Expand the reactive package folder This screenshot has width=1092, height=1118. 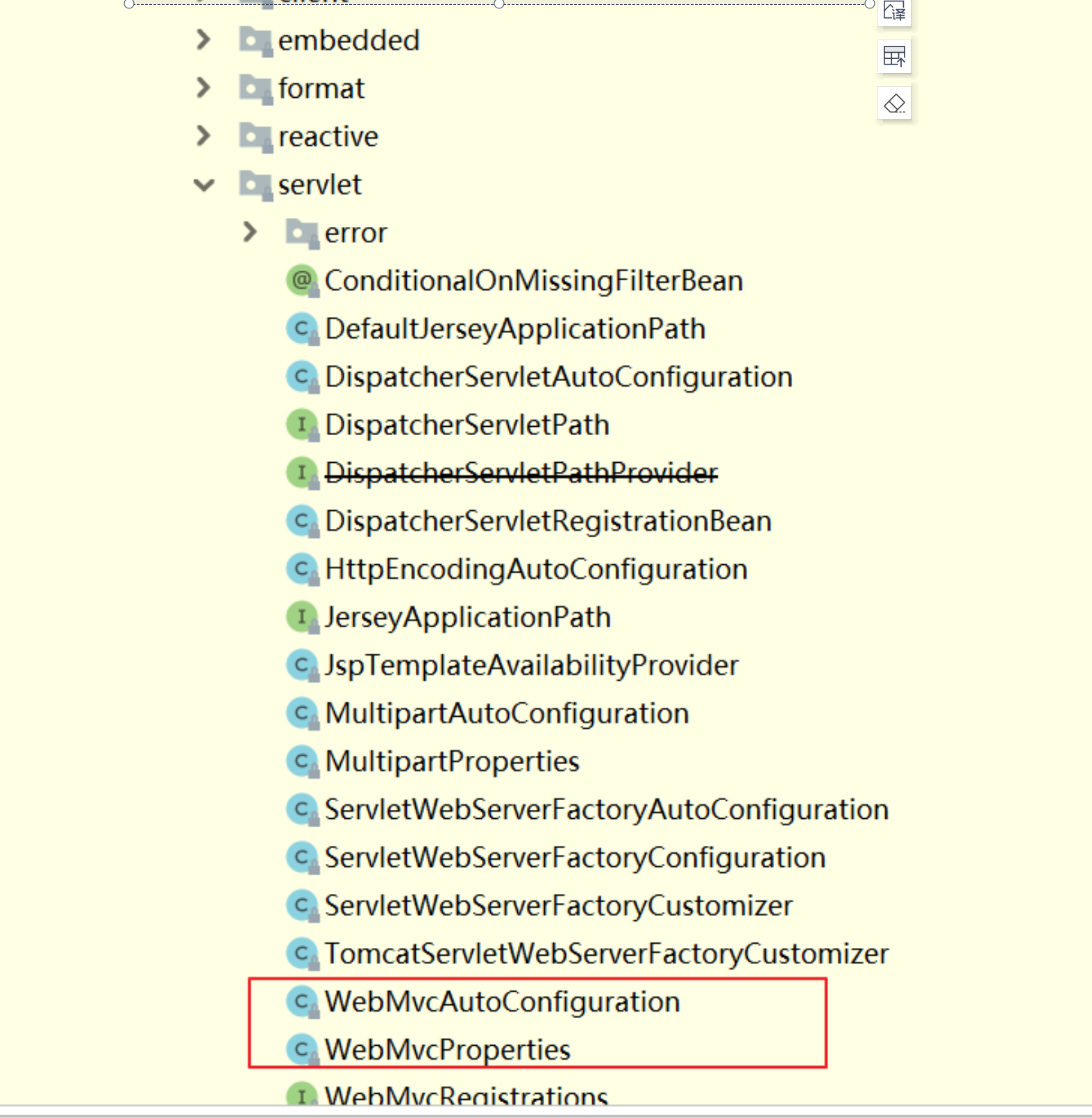click(203, 136)
